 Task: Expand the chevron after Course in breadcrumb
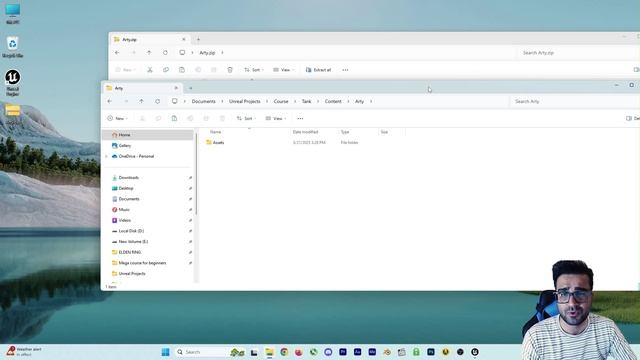[295, 101]
